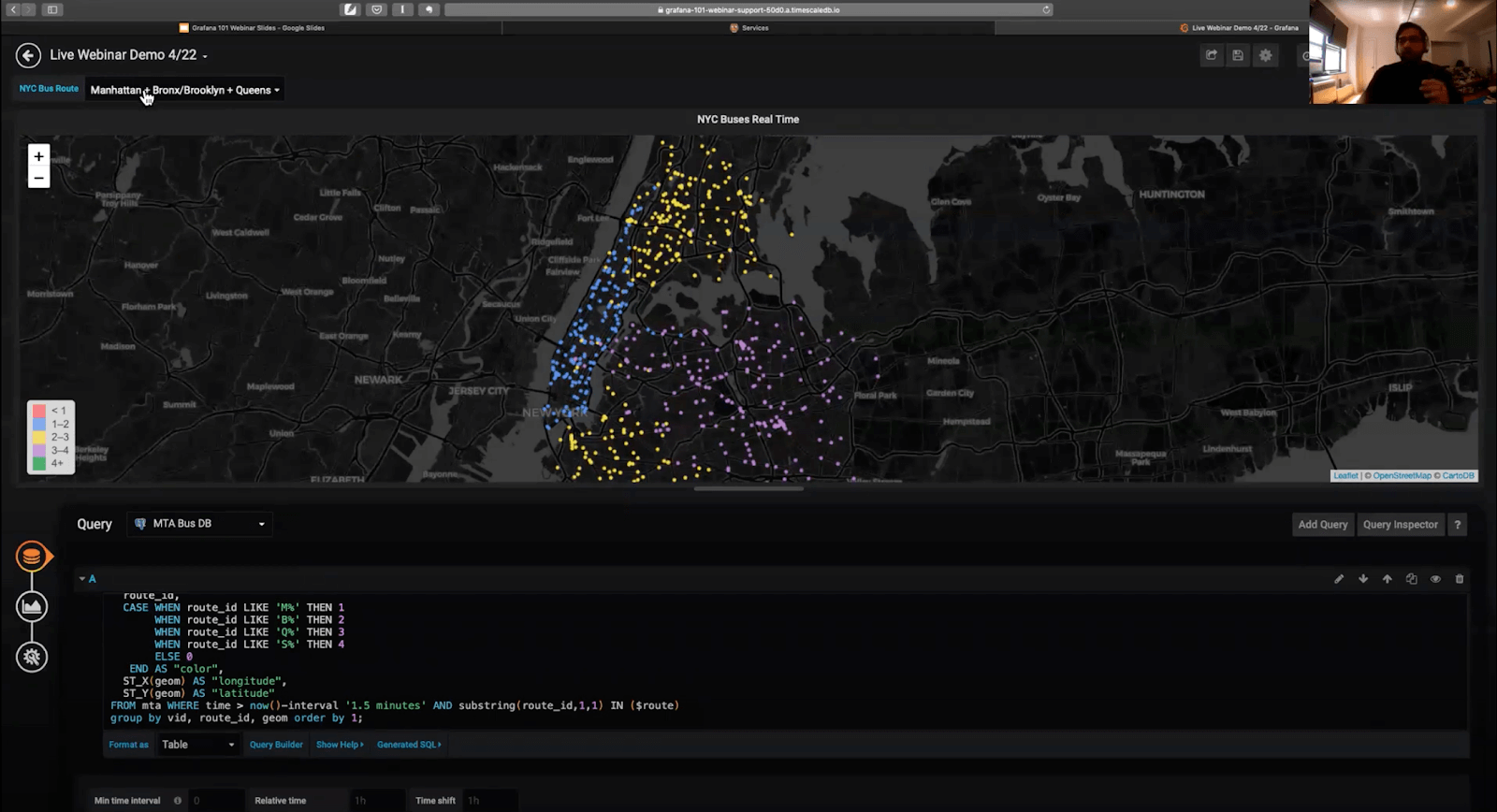Delete query A with the trash icon

point(1460,579)
